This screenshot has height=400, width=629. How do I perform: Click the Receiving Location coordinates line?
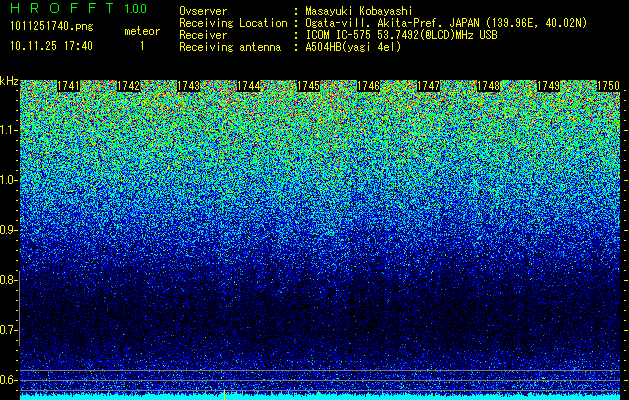click(x=446, y=23)
